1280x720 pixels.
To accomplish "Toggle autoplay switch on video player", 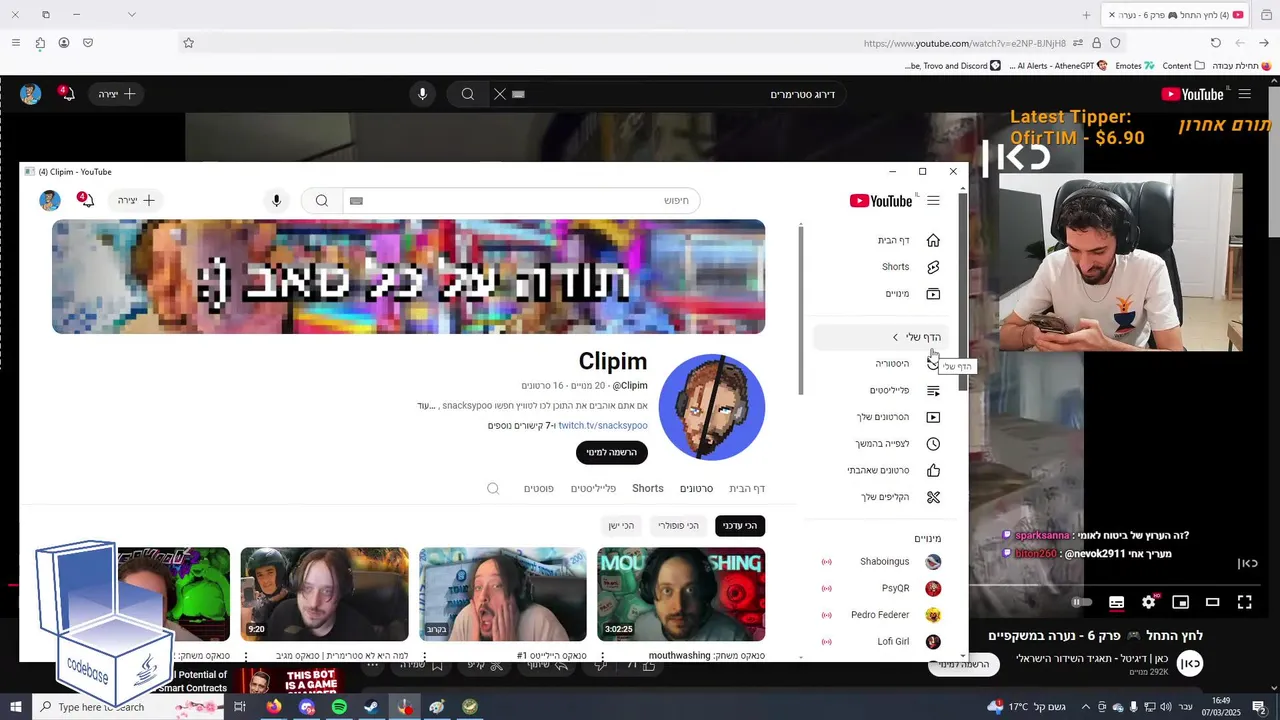I will [1082, 602].
